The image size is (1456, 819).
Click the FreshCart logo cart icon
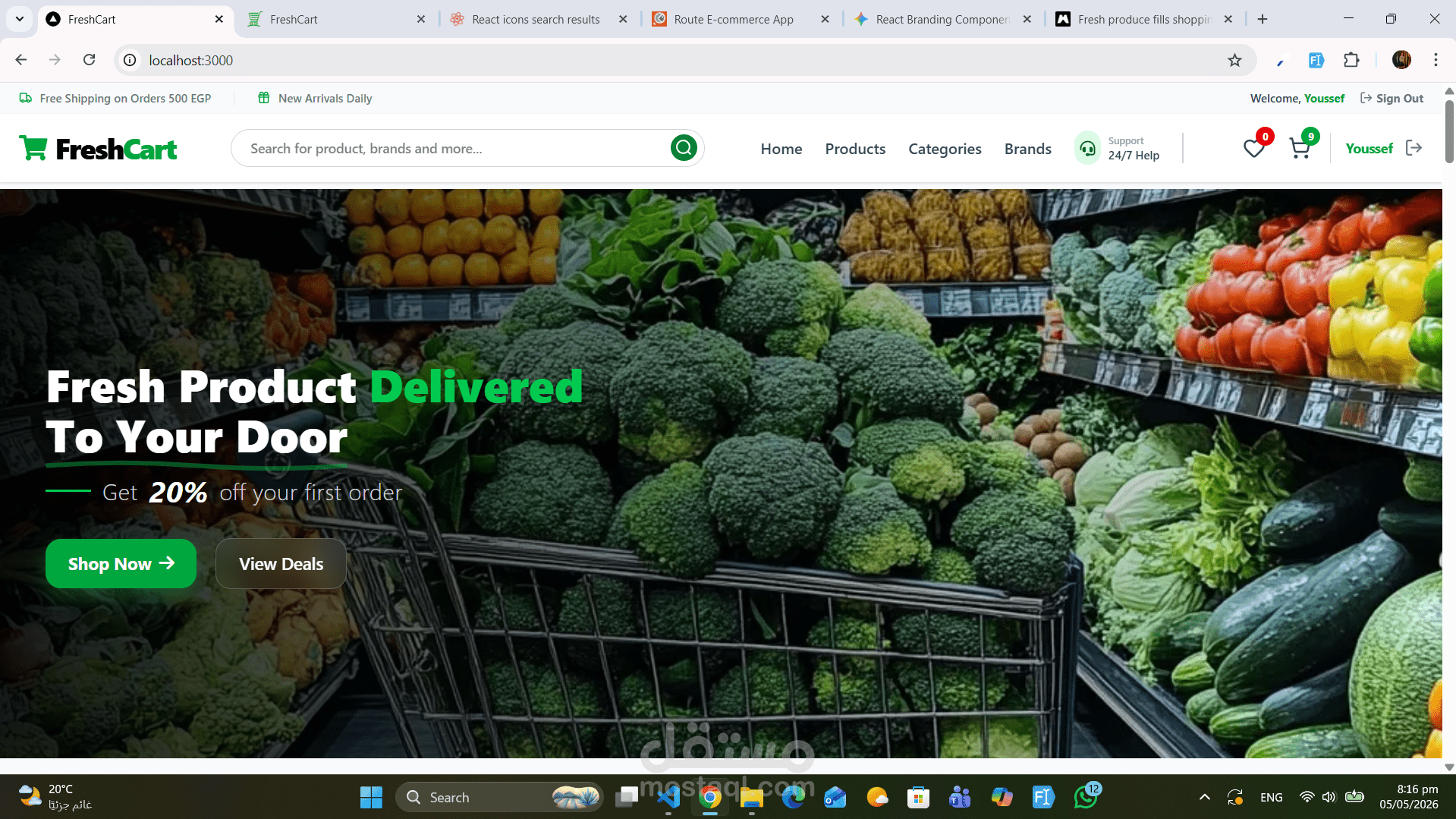pyautogui.click(x=33, y=148)
